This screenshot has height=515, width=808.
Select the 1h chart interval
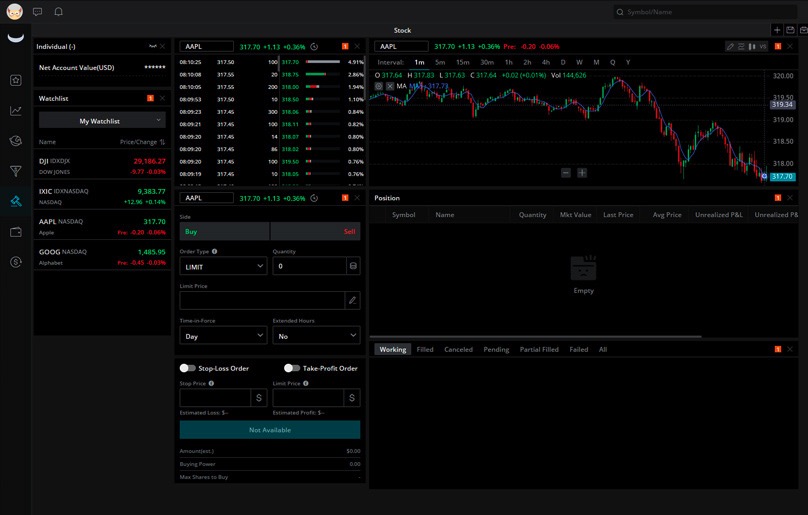tap(509, 62)
